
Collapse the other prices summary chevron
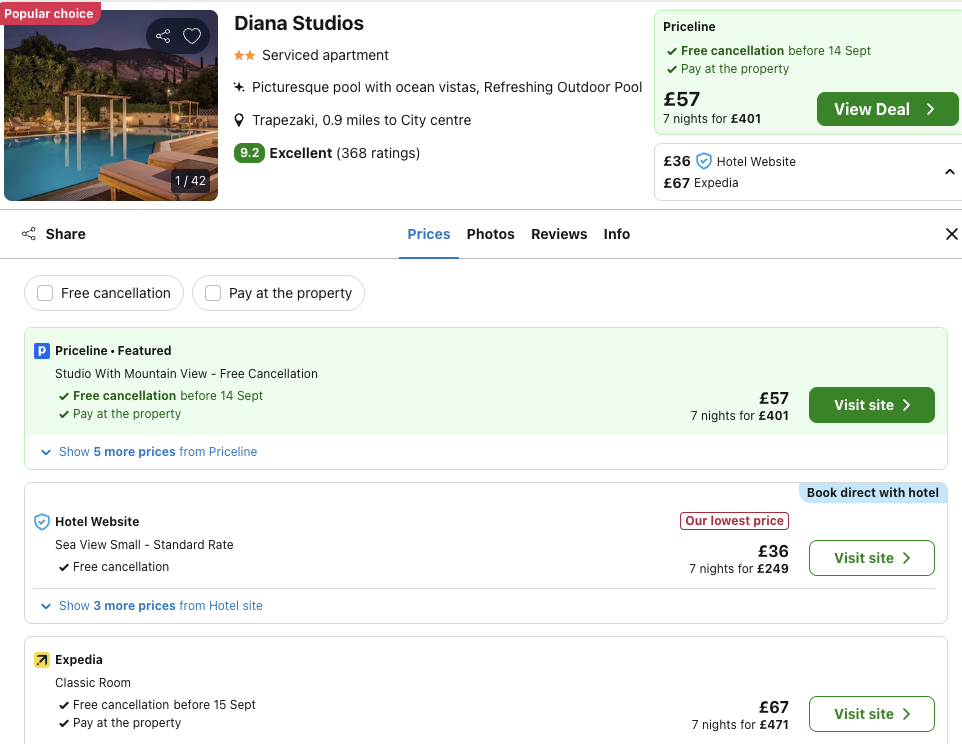949,172
